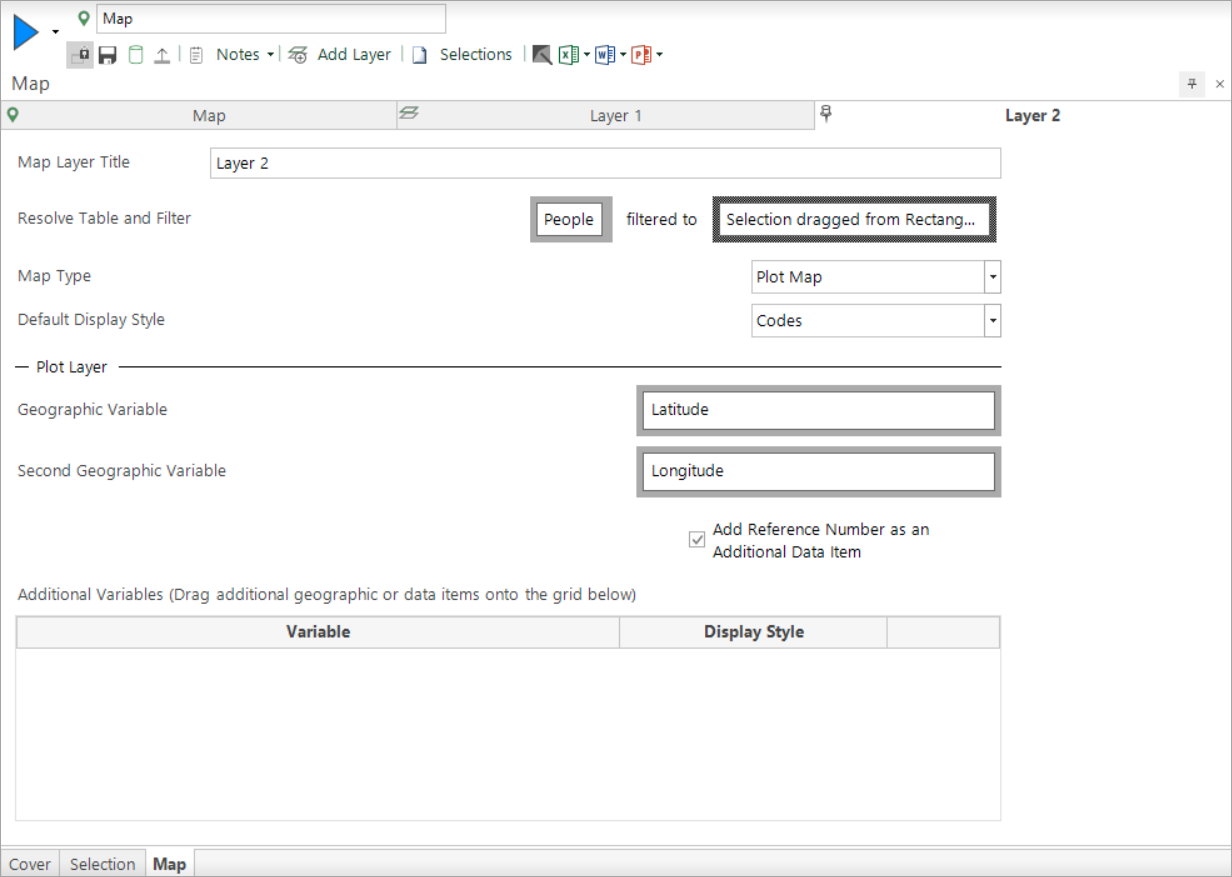This screenshot has height=877, width=1232.
Task: Click the Notes clipboard icon
Action: 196,55
